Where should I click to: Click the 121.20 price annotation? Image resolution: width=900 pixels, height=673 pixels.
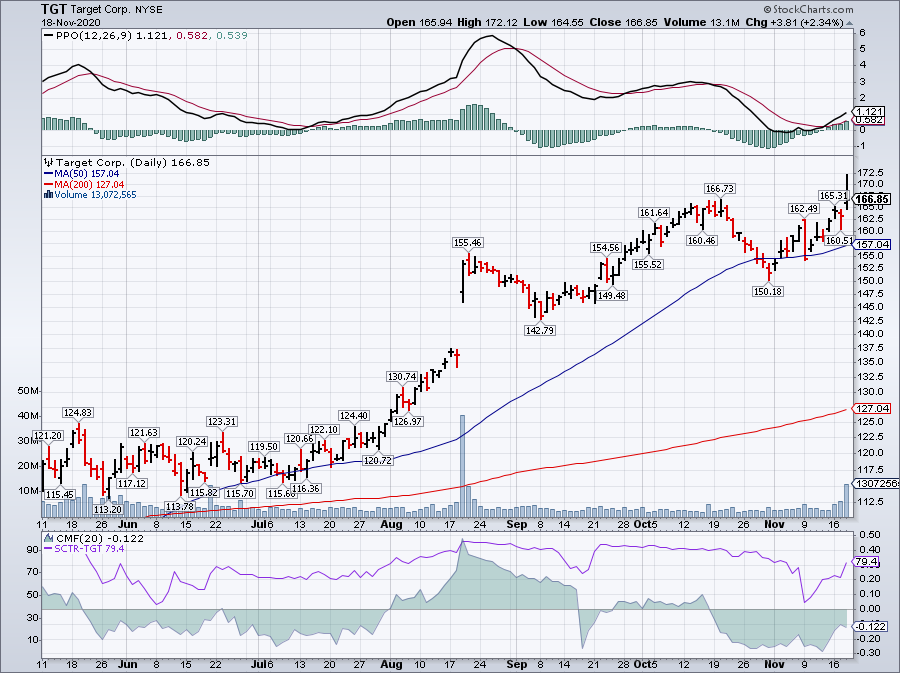coord(48,436)
